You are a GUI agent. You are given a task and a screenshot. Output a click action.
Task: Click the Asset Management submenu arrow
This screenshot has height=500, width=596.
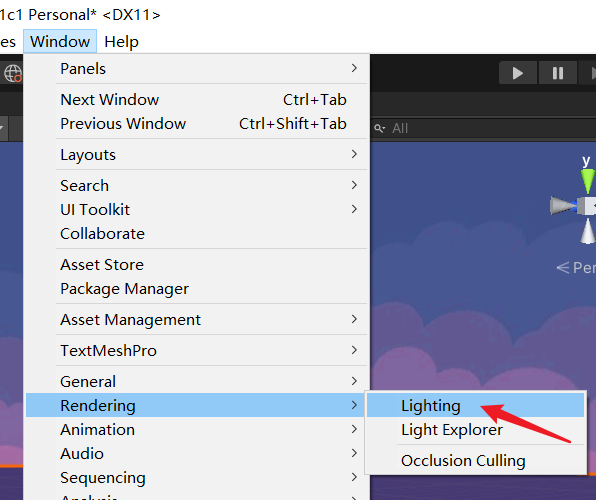(354, 319)
